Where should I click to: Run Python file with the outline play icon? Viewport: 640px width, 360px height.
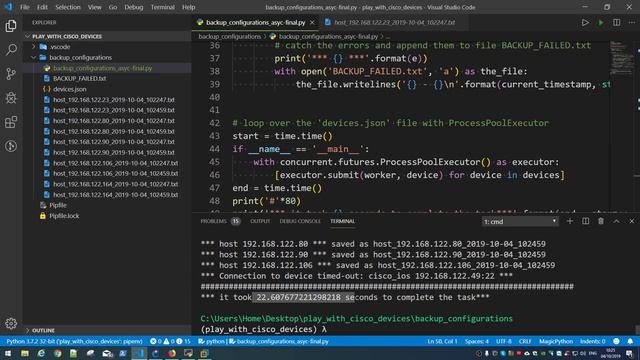pyautogui.click(x=585, y=22)
